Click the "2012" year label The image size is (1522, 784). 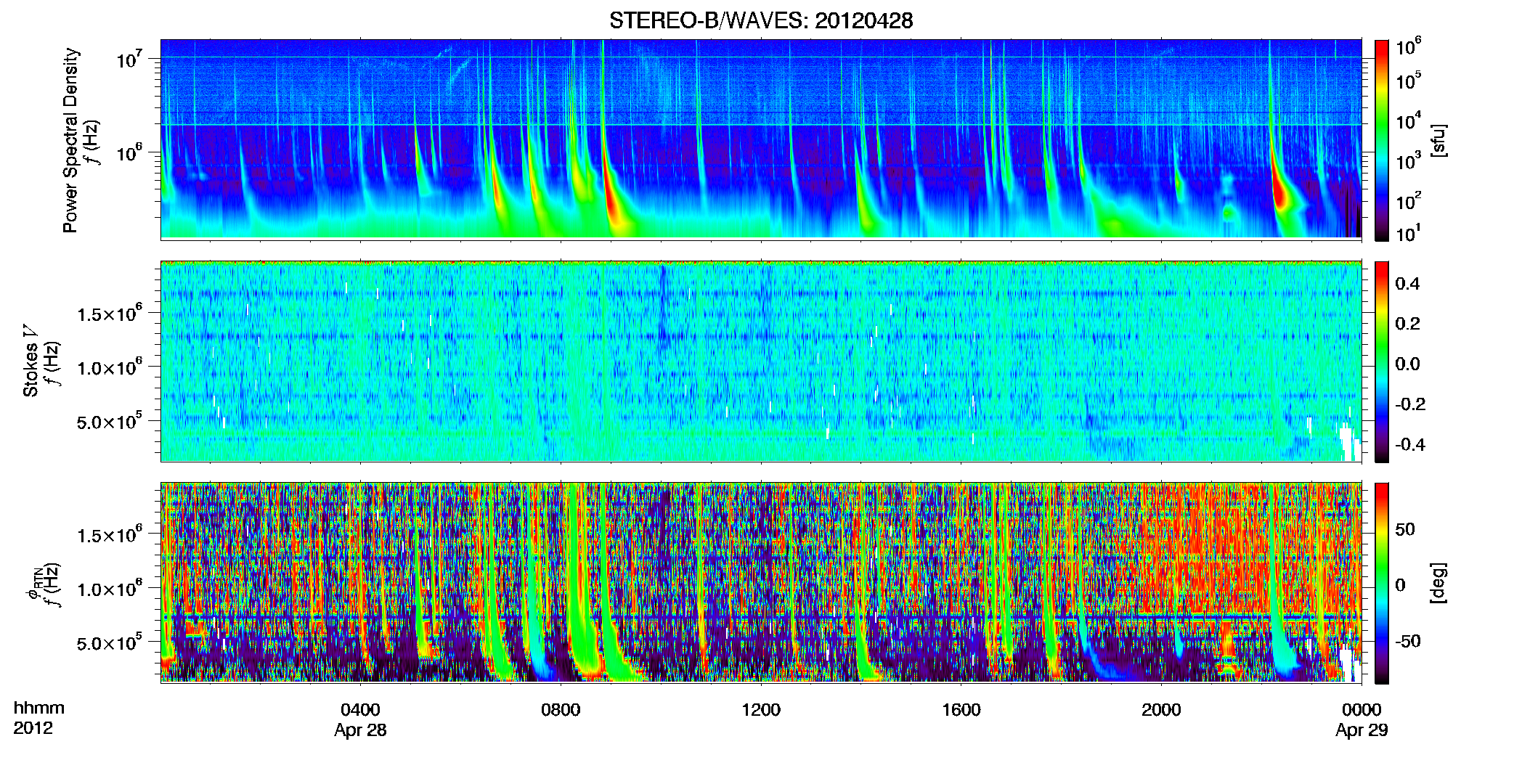(33, 728)
